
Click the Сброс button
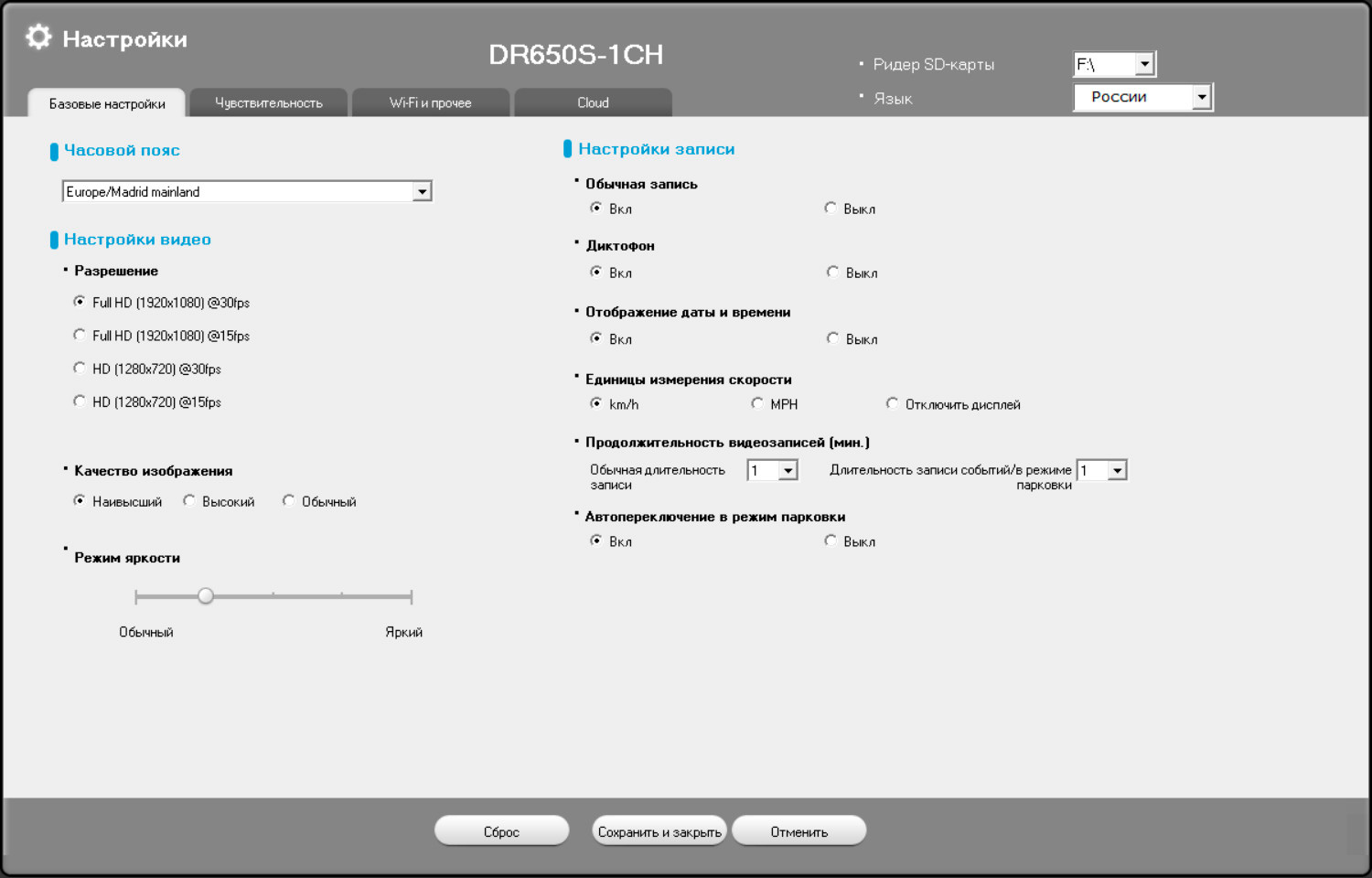[x=501, y=831]
